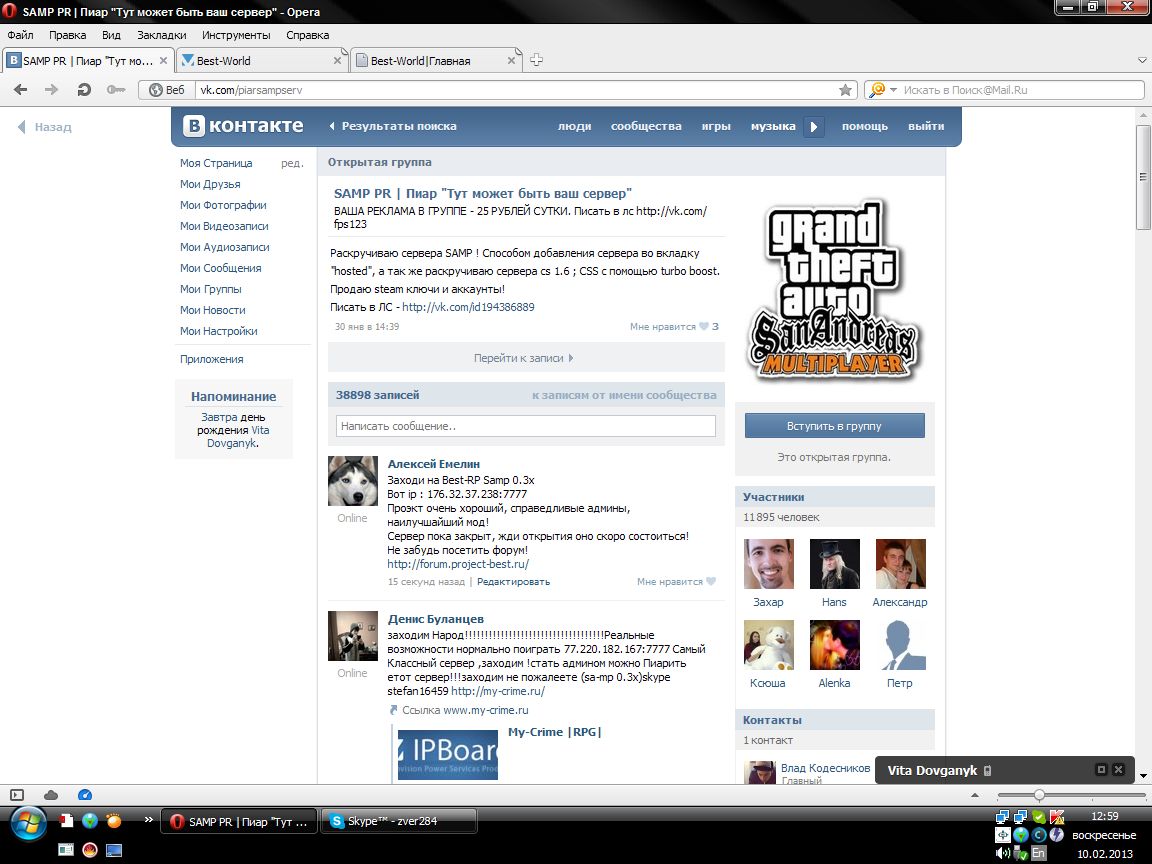Open vk.com/id194386889 link

pyautogui.click(x=468, y=307)
